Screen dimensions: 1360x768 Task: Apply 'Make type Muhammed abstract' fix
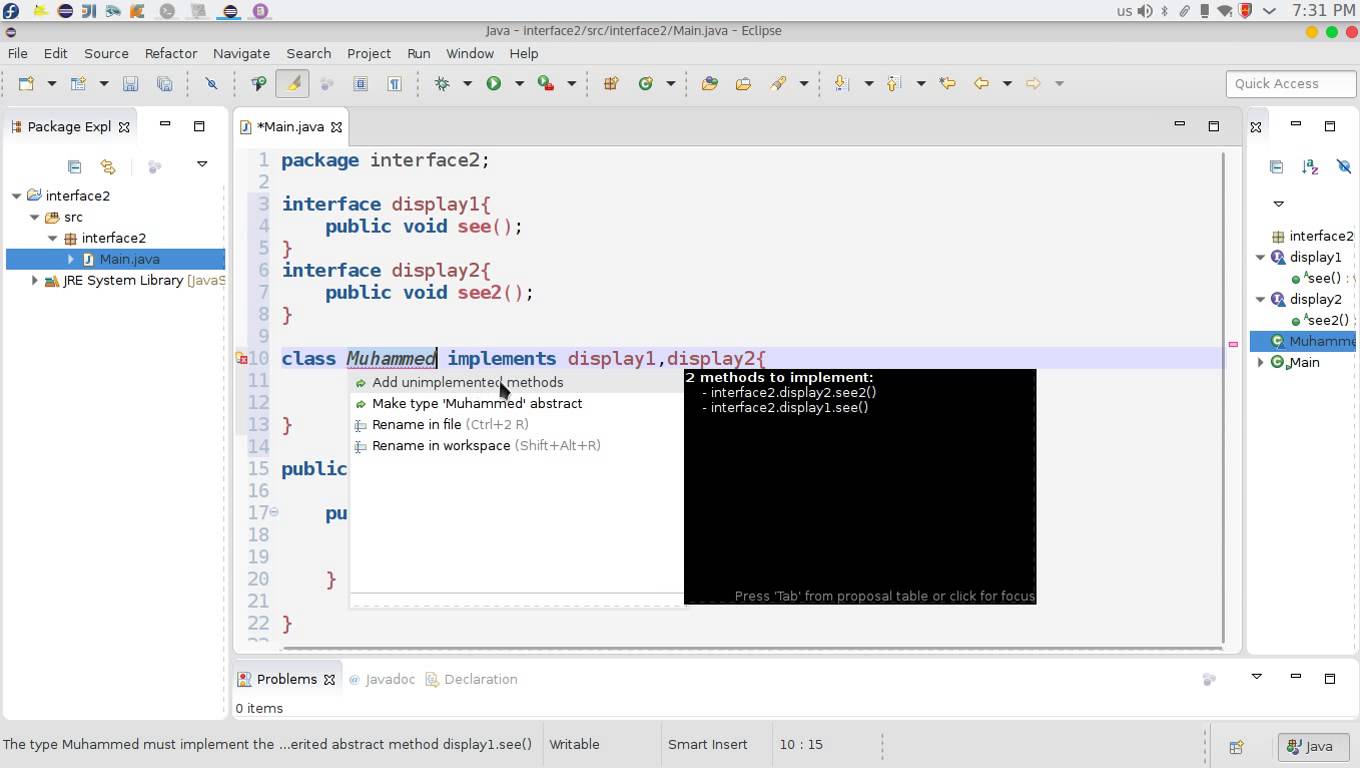pos(477,403)
